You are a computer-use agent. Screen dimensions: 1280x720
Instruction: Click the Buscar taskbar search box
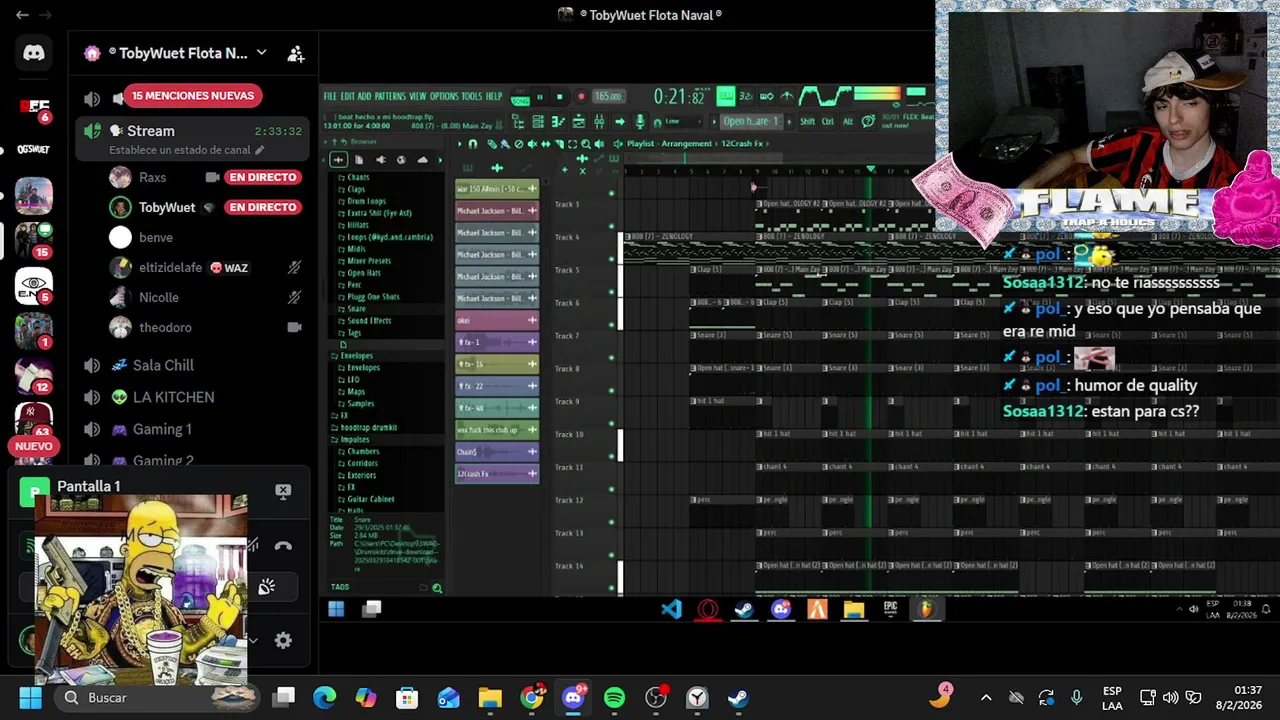coord(158,697)
